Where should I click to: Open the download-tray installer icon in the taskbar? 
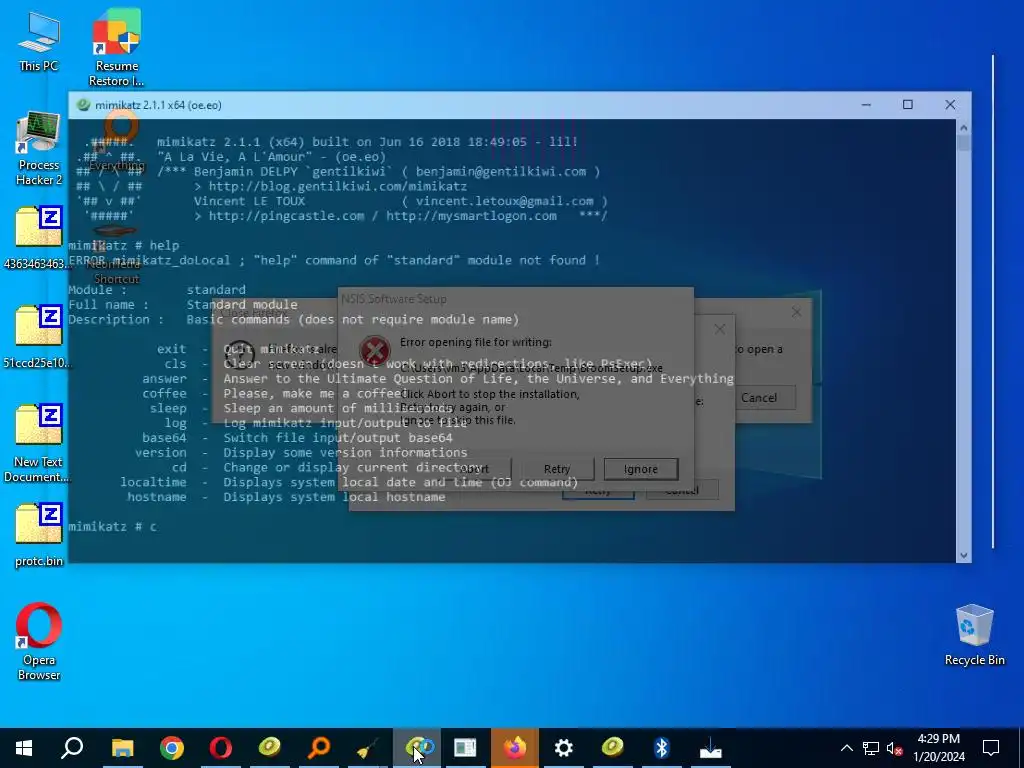tap(711, 749)
